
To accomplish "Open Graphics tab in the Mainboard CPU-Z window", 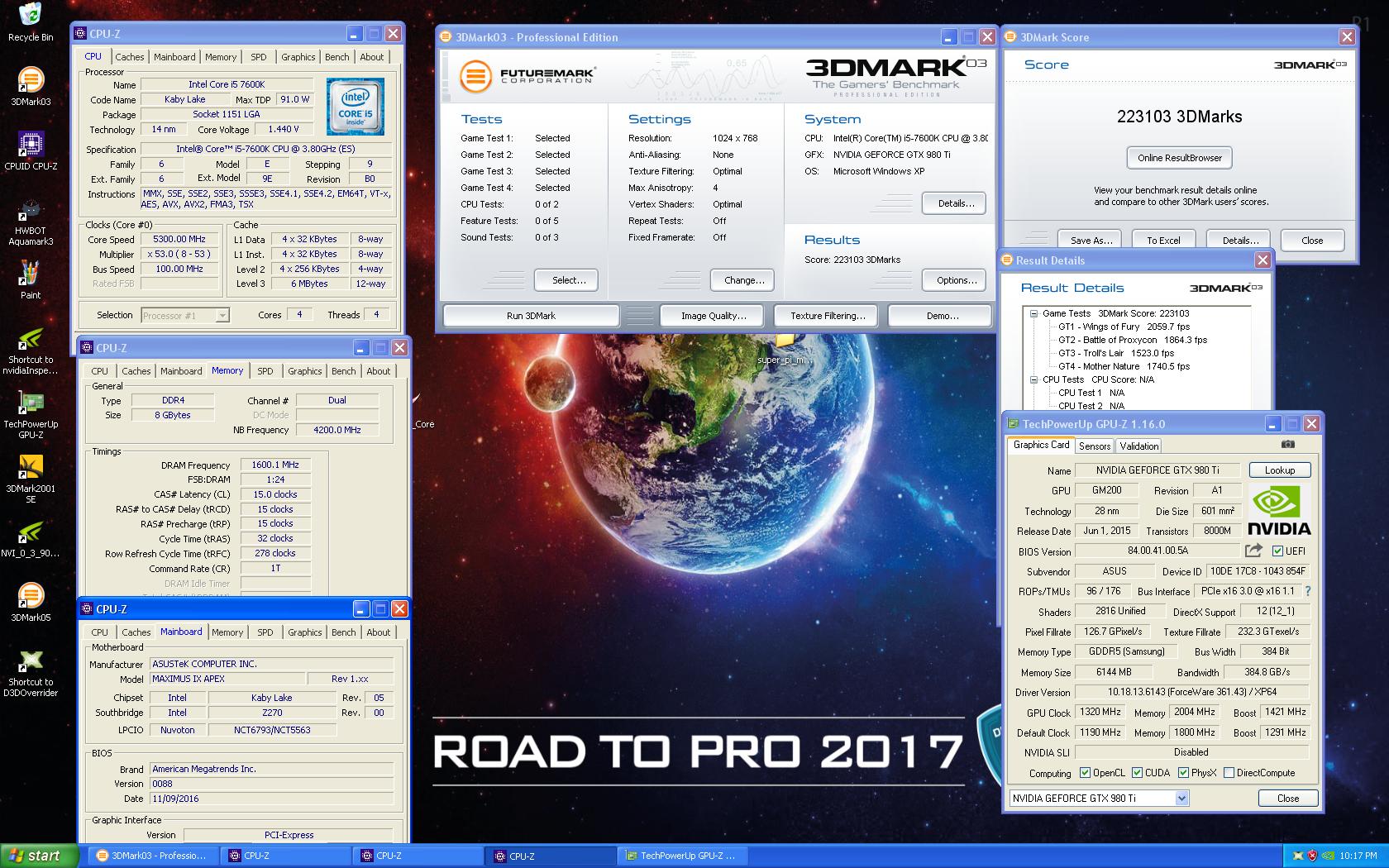I will pyautogui.click(x=305, y=632).
